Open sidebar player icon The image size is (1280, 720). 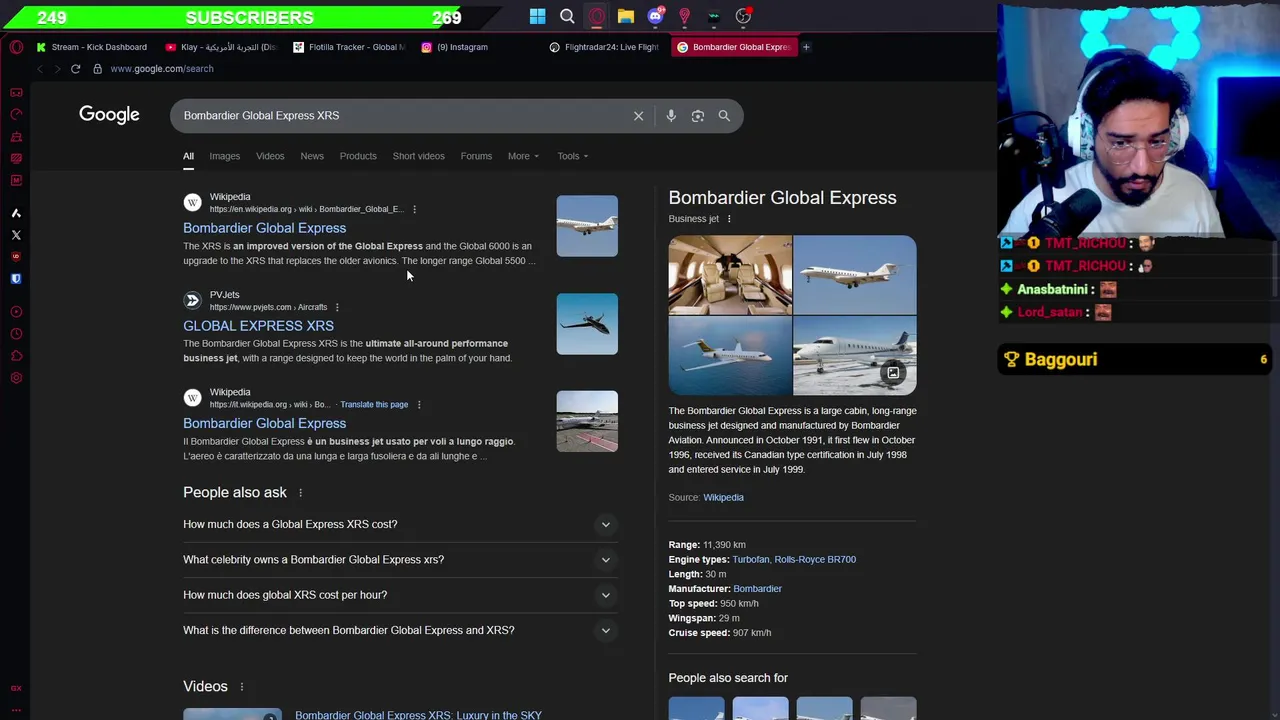coord(16,312)
